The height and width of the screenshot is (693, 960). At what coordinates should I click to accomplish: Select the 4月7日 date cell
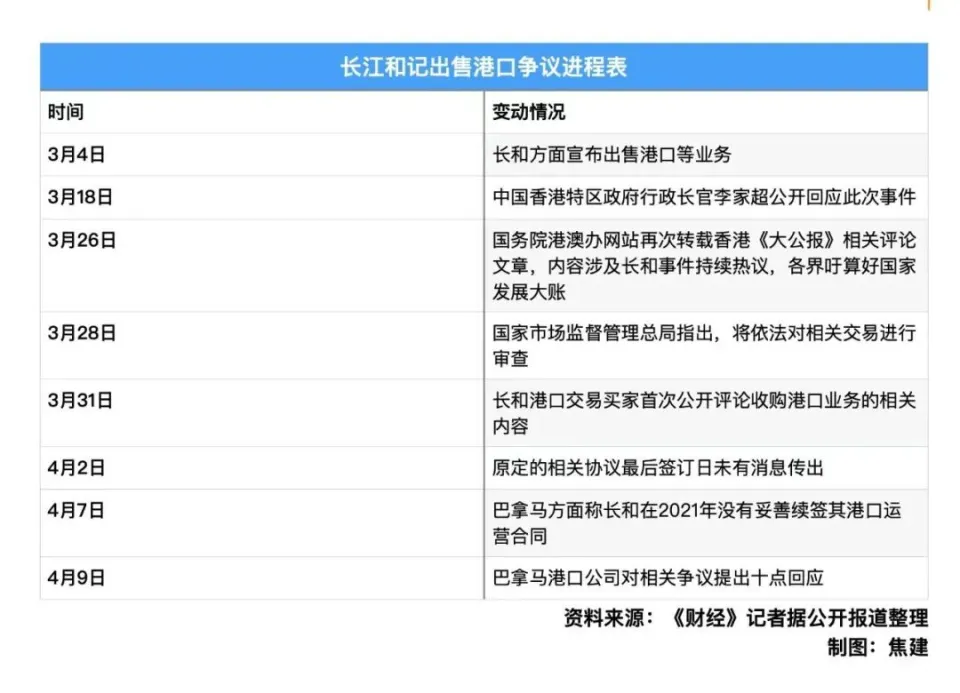tap(76, 511)
